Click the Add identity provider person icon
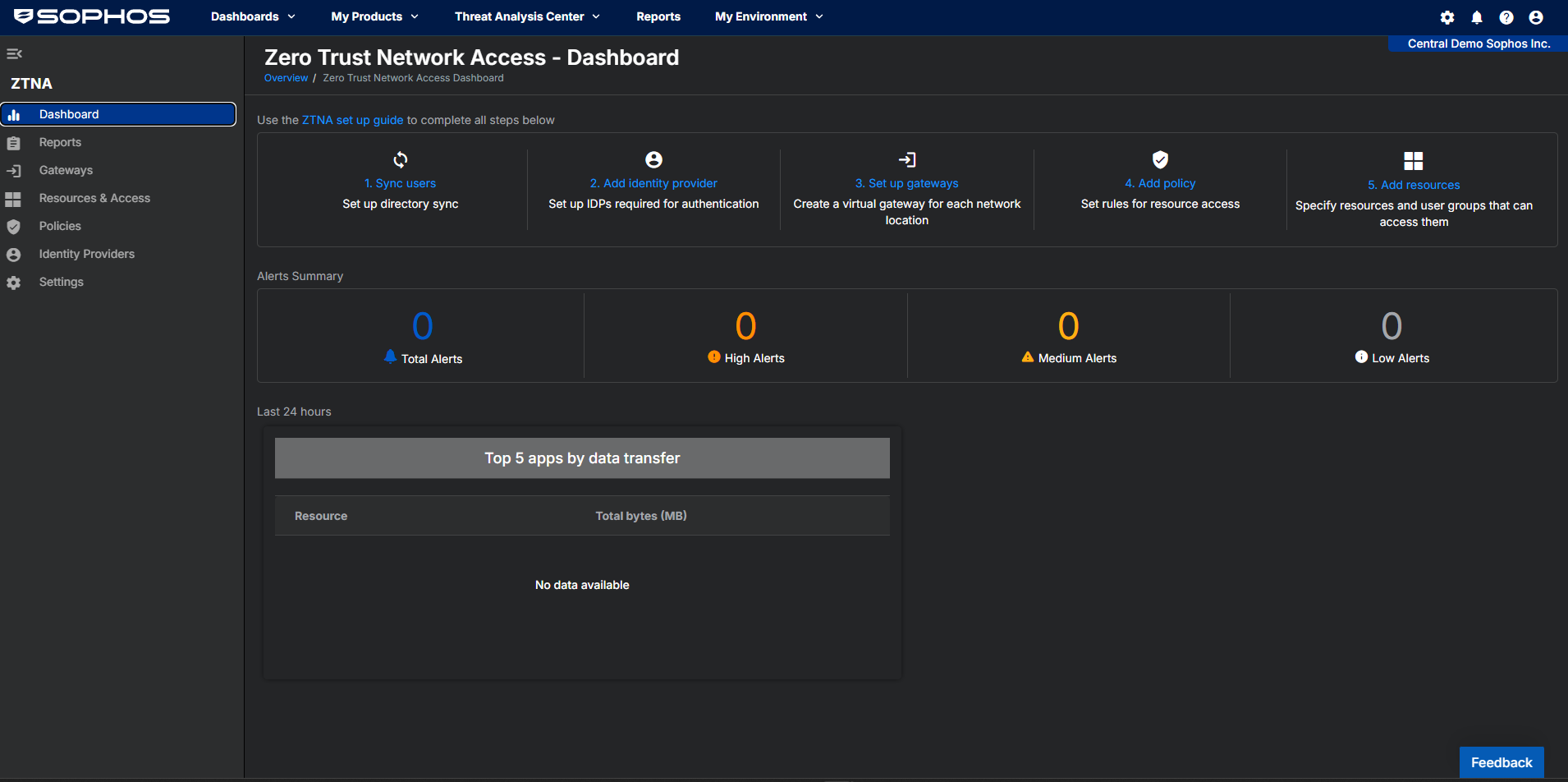 coord(653,159)
